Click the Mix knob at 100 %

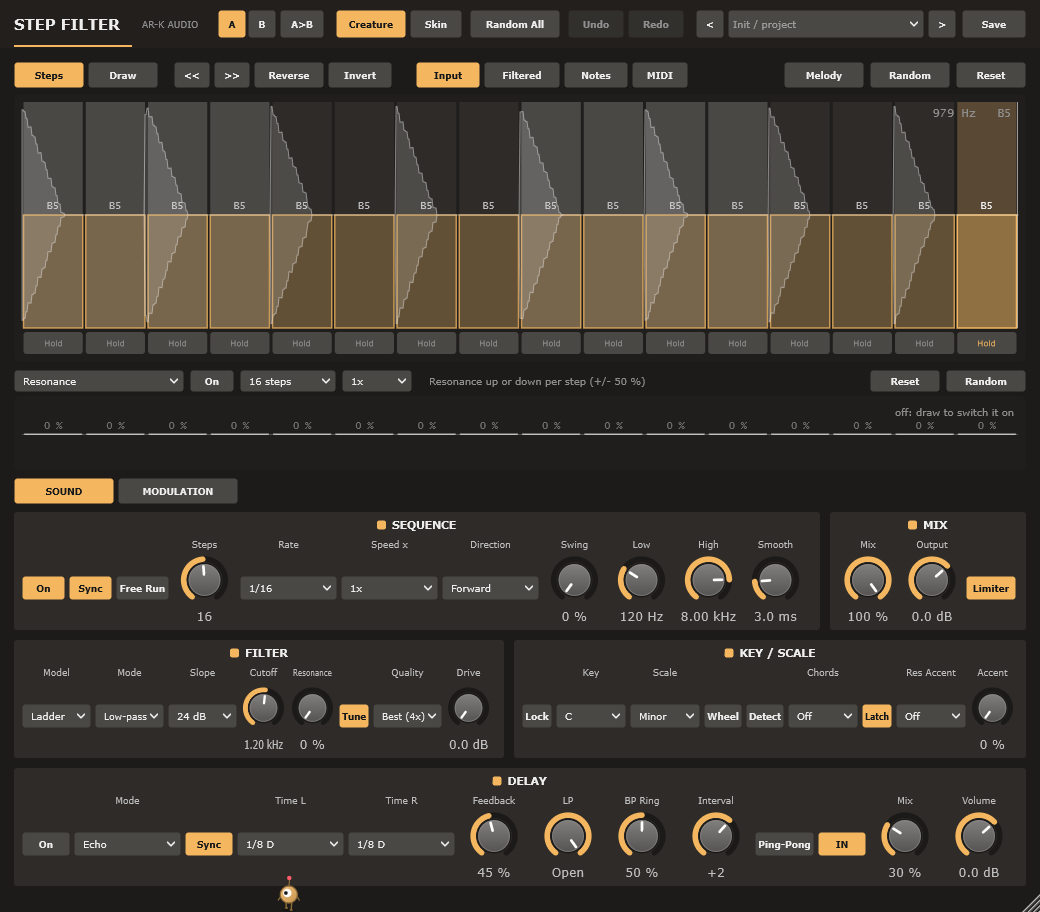(x=868, y=580)
